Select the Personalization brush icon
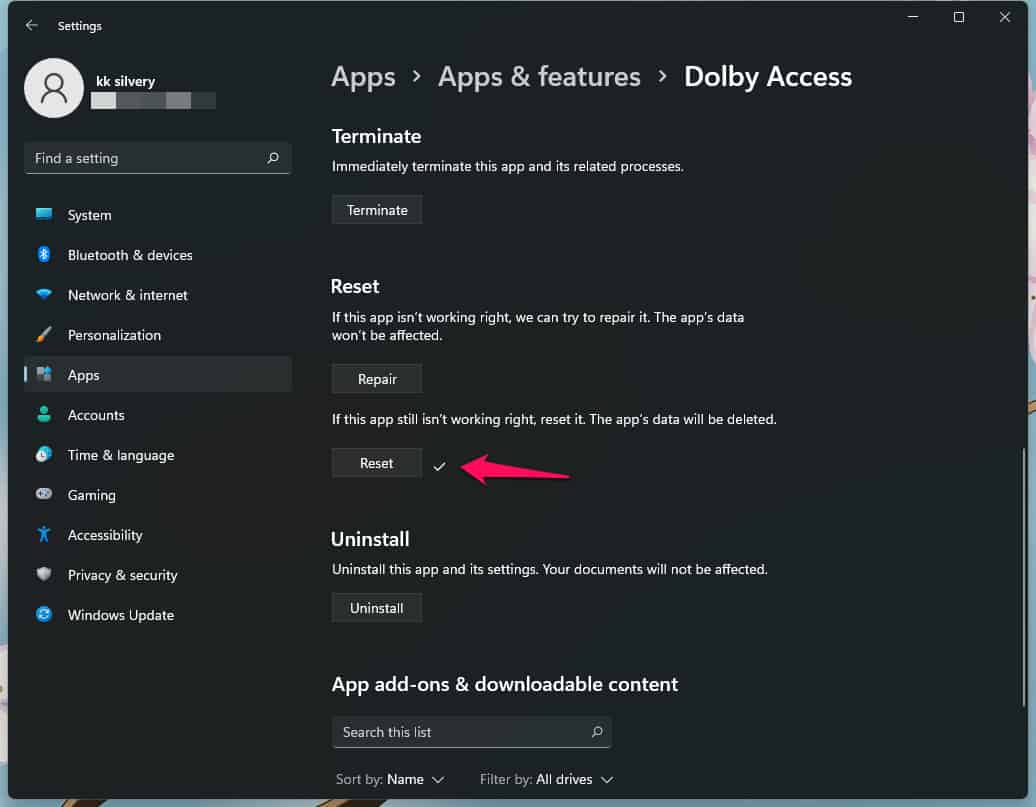1036x807 pixels. (x=44, y=334)
